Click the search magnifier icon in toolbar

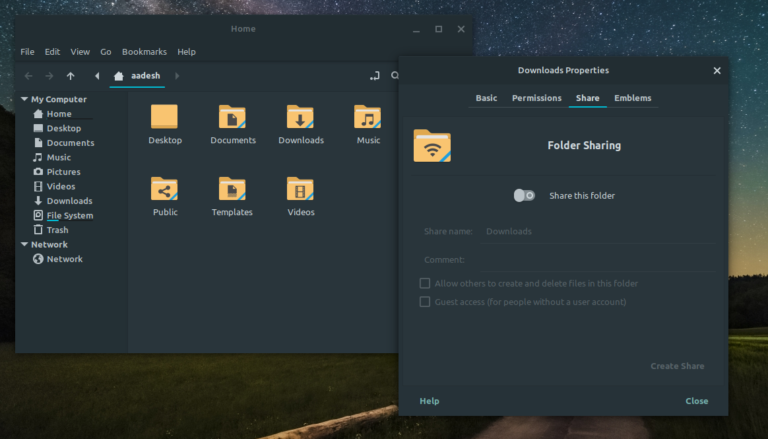click(x=395, y=76)
